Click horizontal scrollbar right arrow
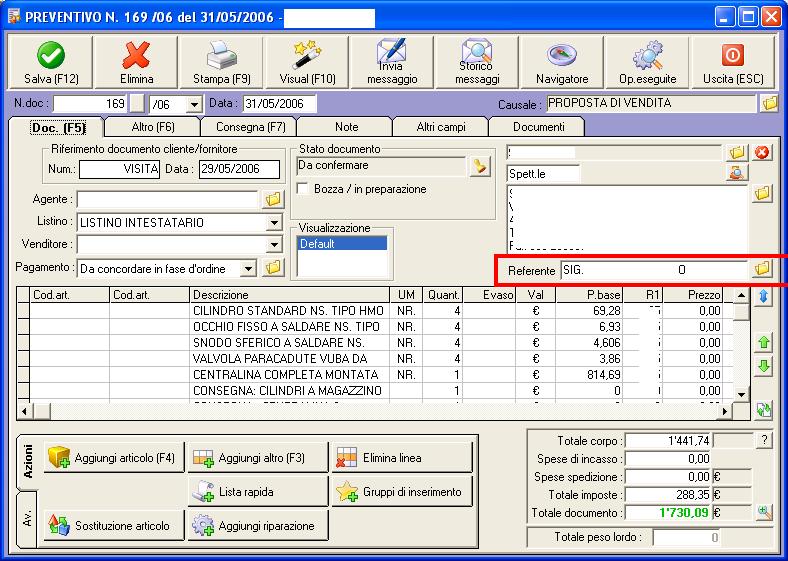 click(x=724, y=411)
